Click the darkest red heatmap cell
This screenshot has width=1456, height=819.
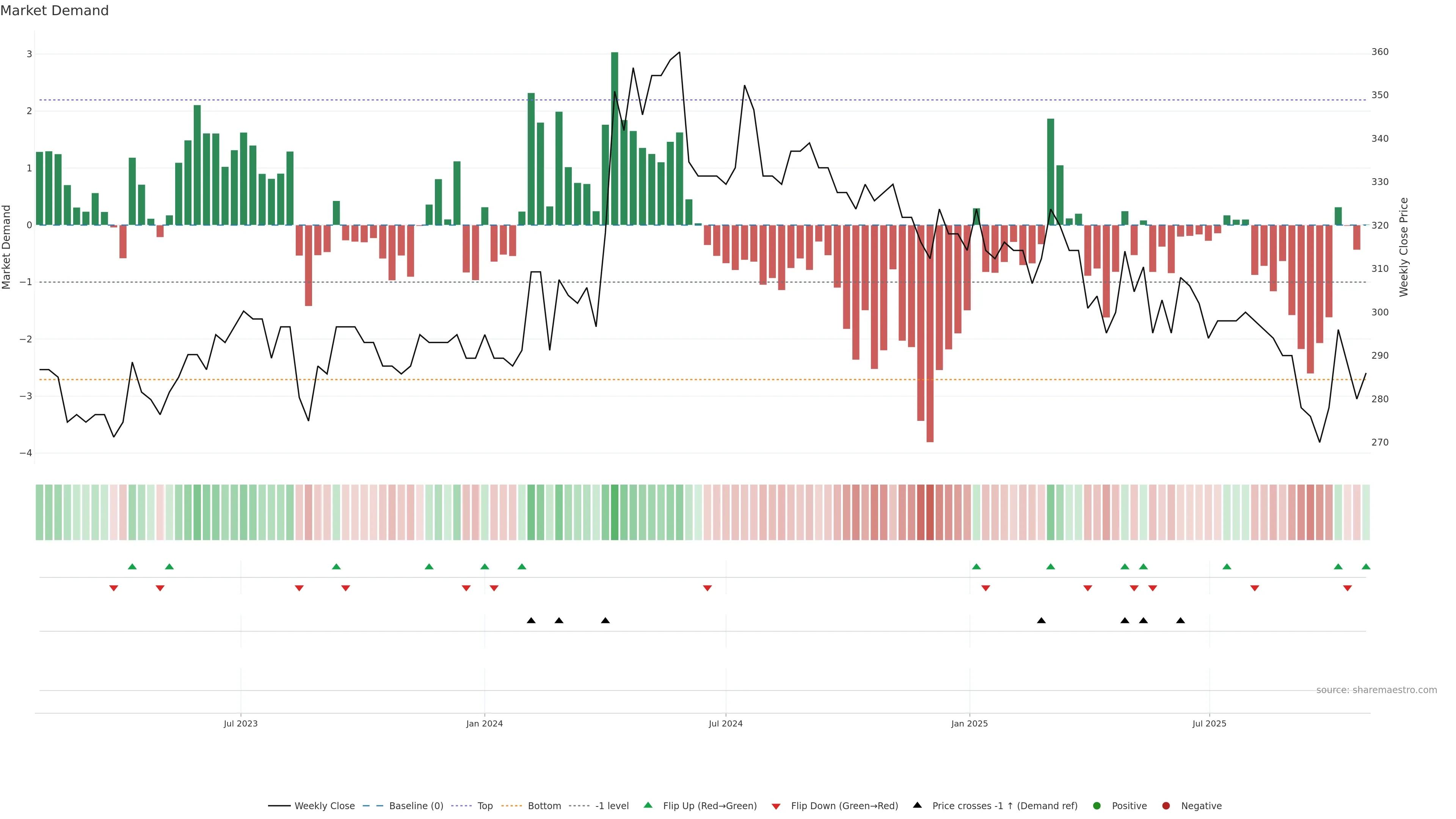click(x=930, y=512)
